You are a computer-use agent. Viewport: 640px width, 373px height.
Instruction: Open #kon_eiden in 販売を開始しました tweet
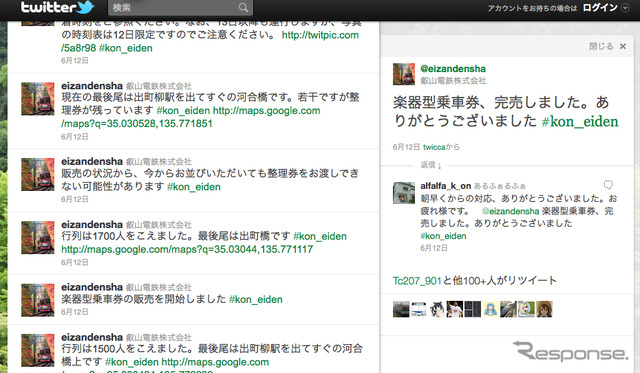256,300
